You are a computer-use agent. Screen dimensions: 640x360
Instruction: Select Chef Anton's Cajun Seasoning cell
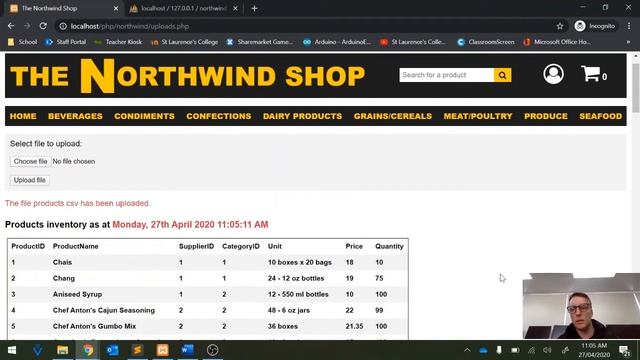[x=104, y=310]
